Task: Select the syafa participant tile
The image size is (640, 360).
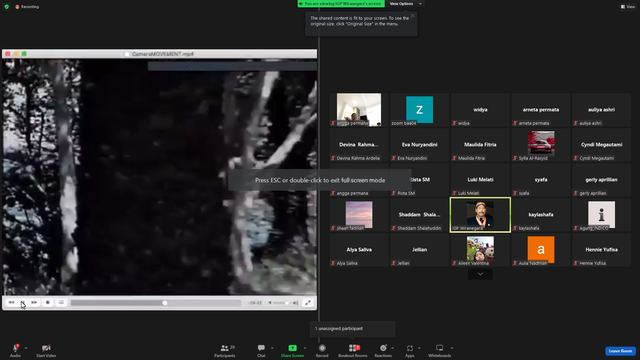Action: (x=541, y=180)
